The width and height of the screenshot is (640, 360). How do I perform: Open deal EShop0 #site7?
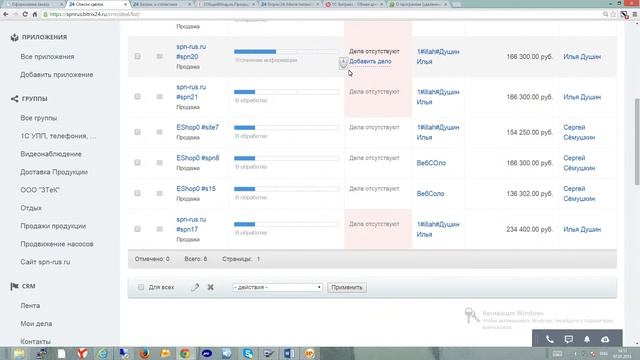[198, 127]
